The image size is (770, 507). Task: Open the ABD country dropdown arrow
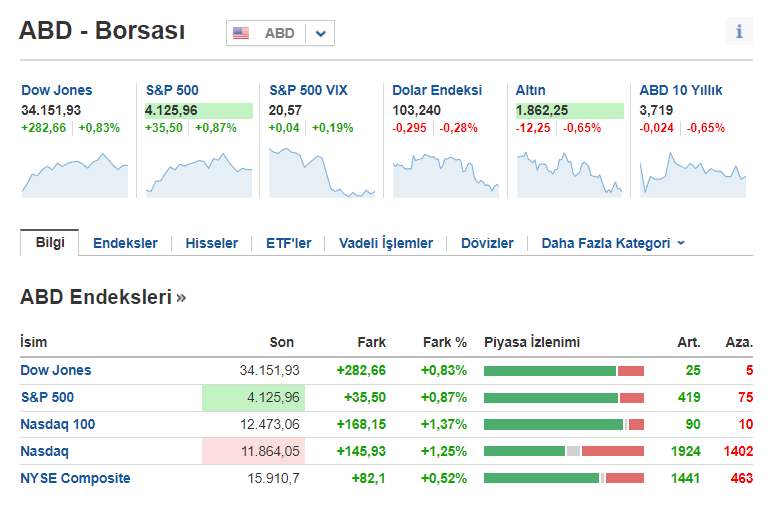(320, 33)
